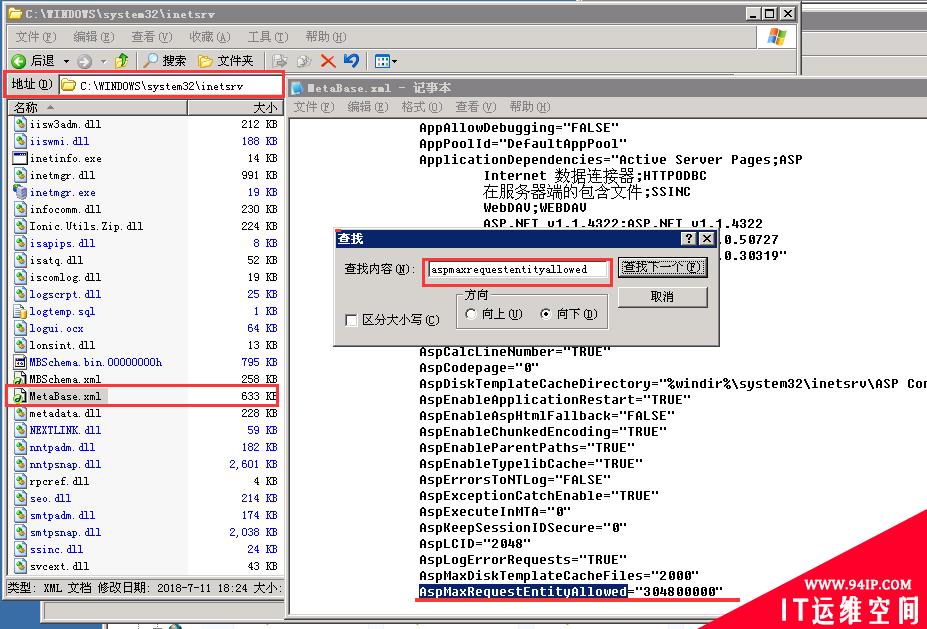927x629 pixels.
Task: Select the MBSchema.xml file icon
Action: (x=21, y=379)
